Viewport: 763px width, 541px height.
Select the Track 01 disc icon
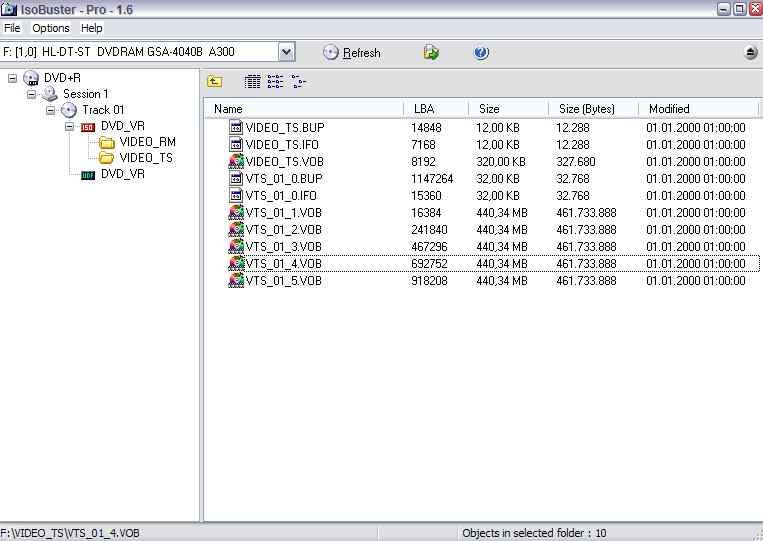(x=69, y=110)
